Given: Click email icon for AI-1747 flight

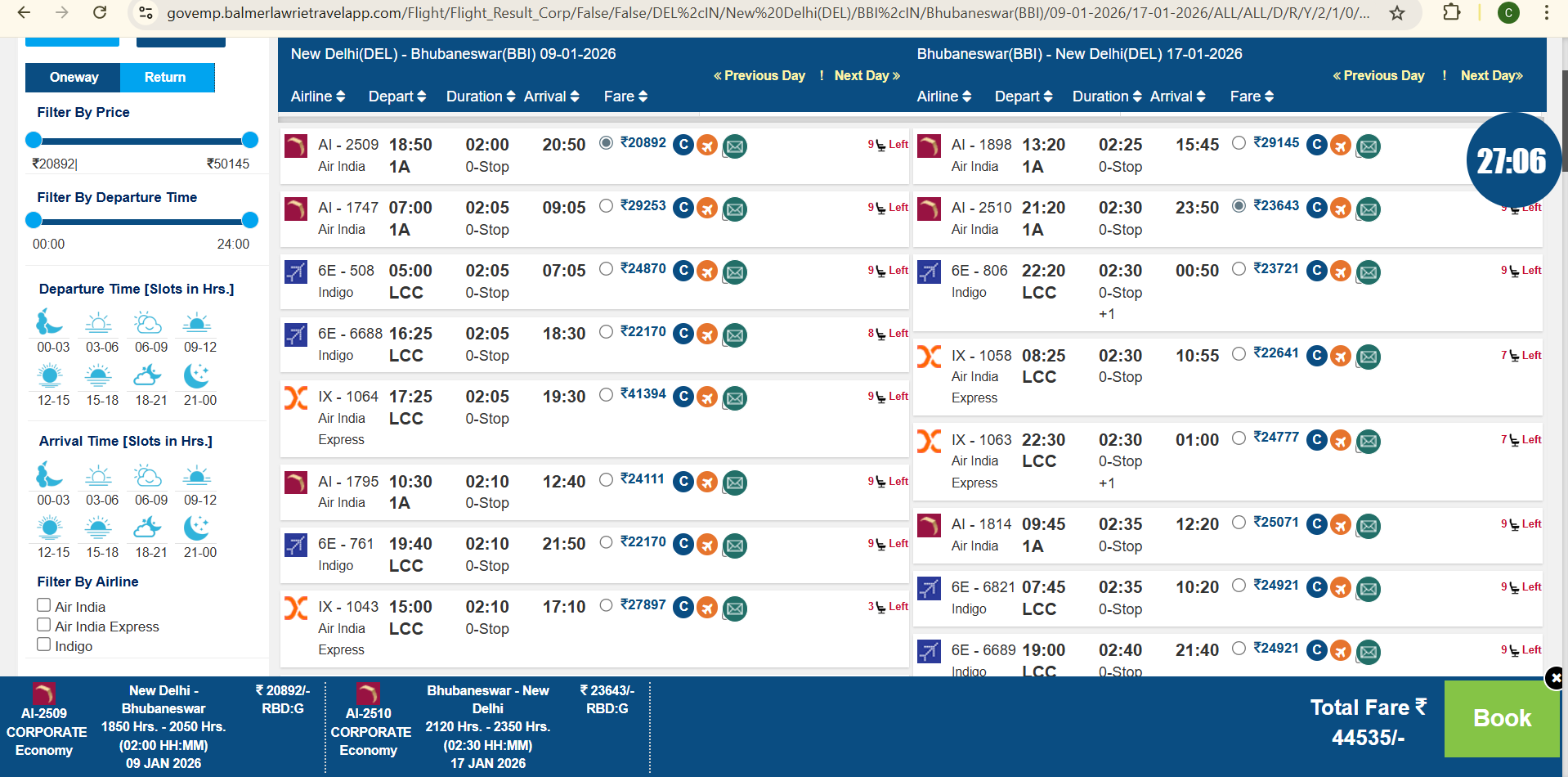Looking at the screenshot, I should [x=735, y=209].
